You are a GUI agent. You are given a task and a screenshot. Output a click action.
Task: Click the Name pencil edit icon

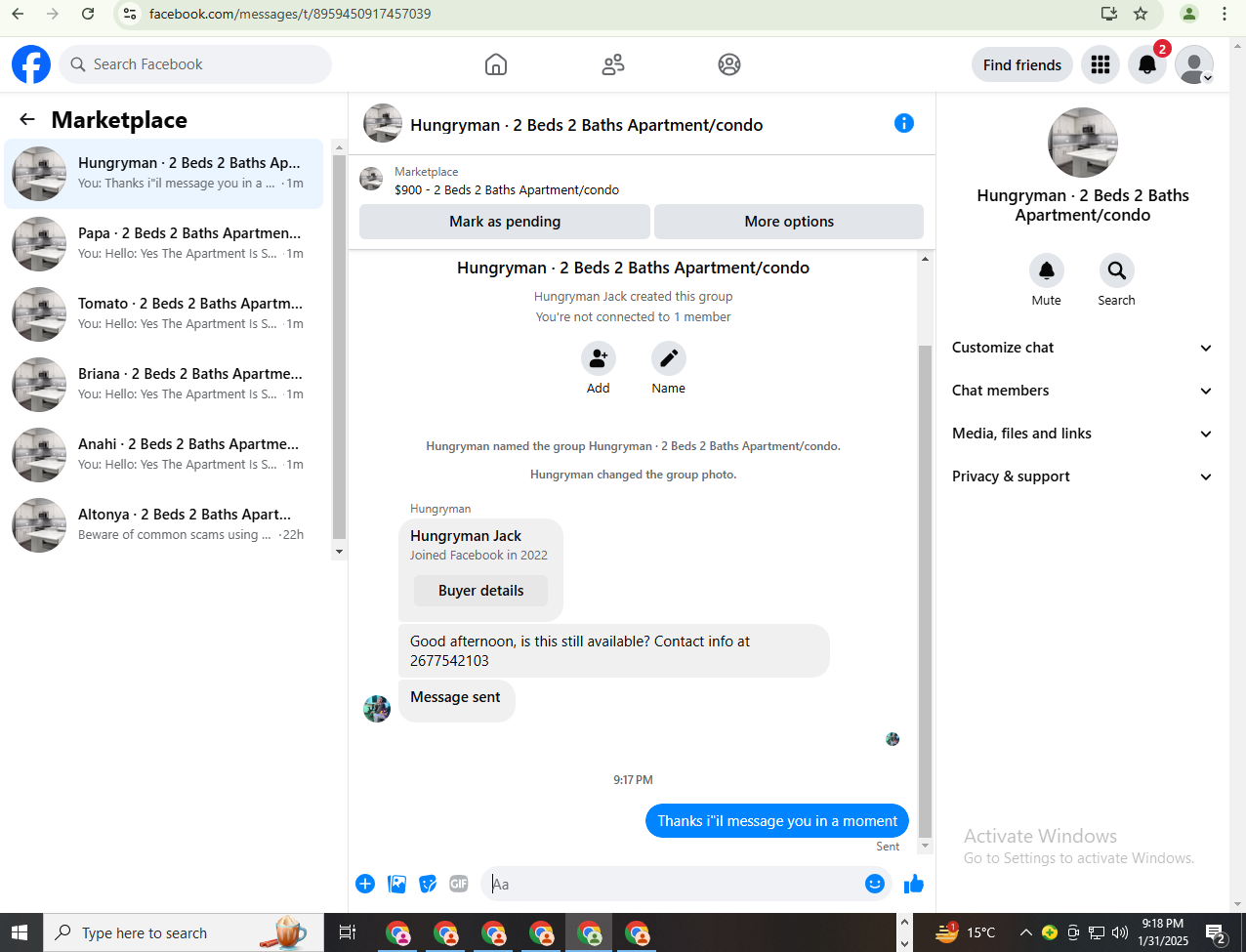669,358
